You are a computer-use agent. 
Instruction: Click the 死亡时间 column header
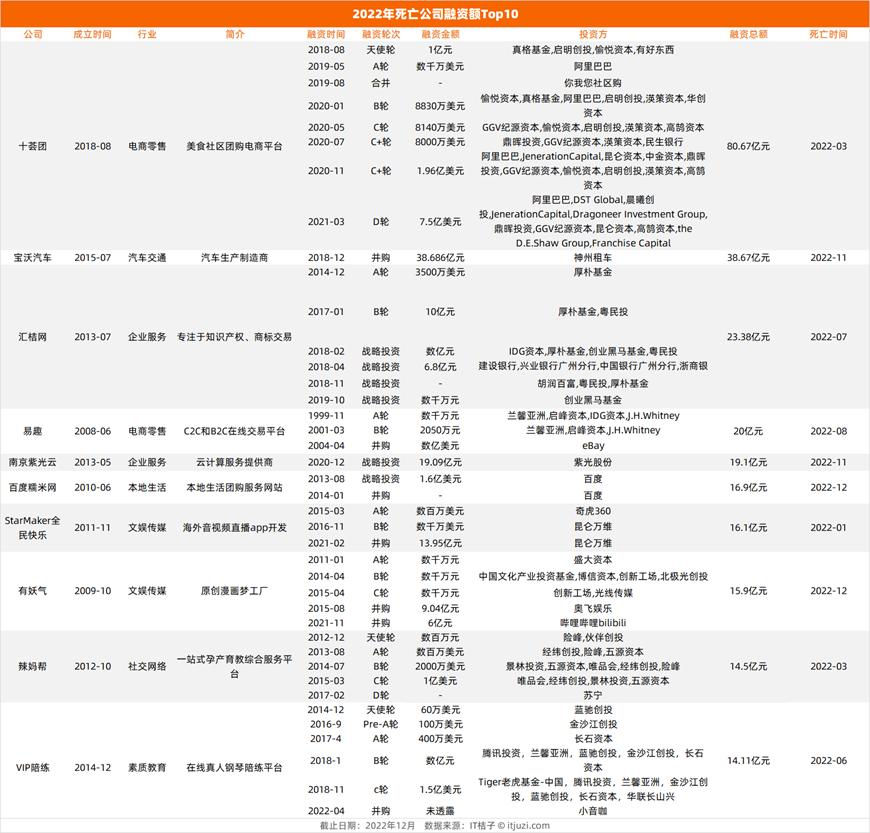click(828, 34)
